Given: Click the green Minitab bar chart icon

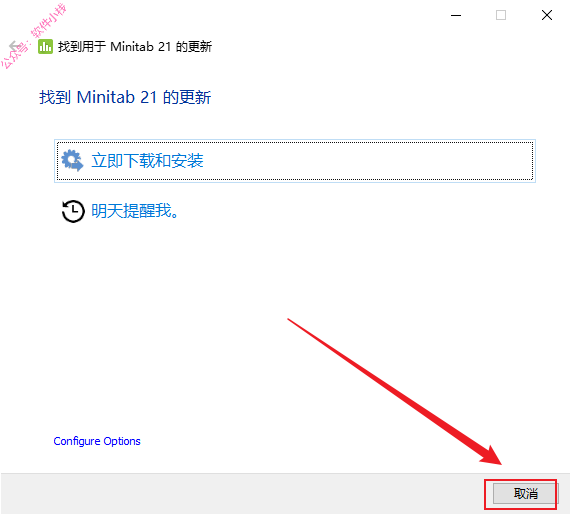Looking at the screenshot, I should pos(45,47).
